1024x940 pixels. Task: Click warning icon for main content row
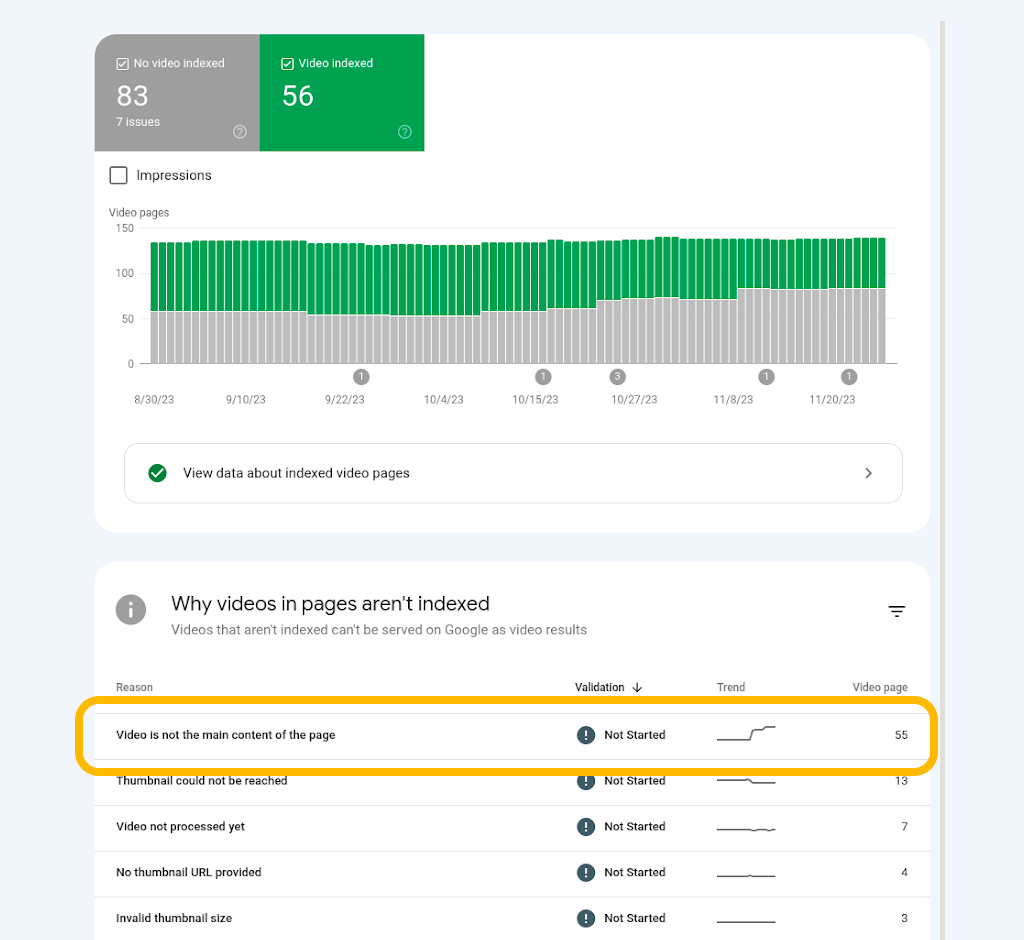tap(586, 736)
